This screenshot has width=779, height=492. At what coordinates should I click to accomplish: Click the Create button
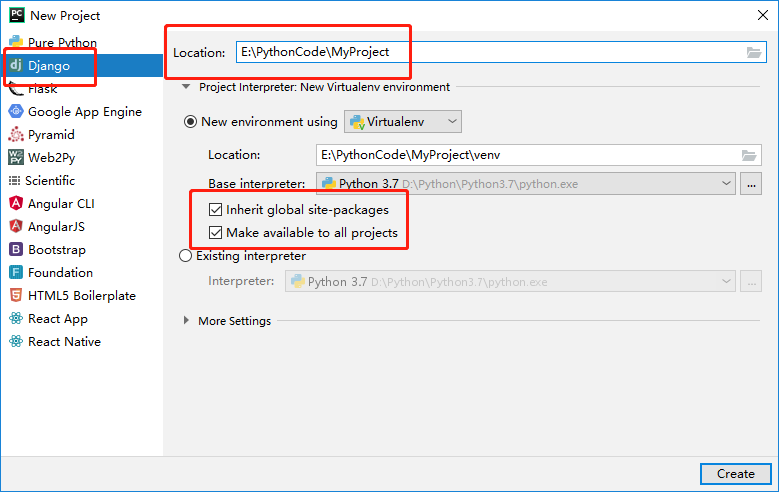click(x=736, y=474)
